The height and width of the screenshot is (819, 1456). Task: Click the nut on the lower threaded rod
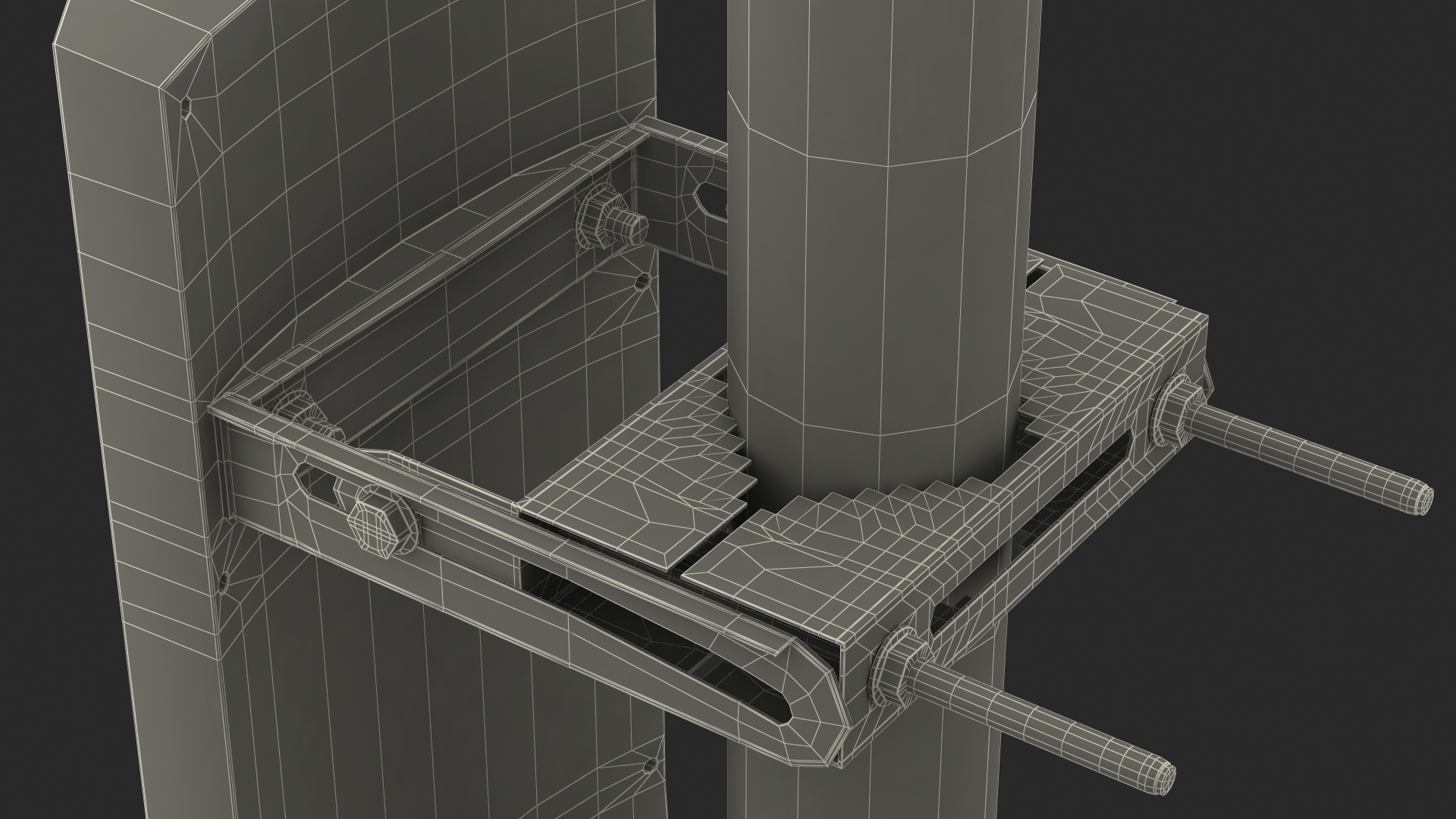tap(900, 666)
